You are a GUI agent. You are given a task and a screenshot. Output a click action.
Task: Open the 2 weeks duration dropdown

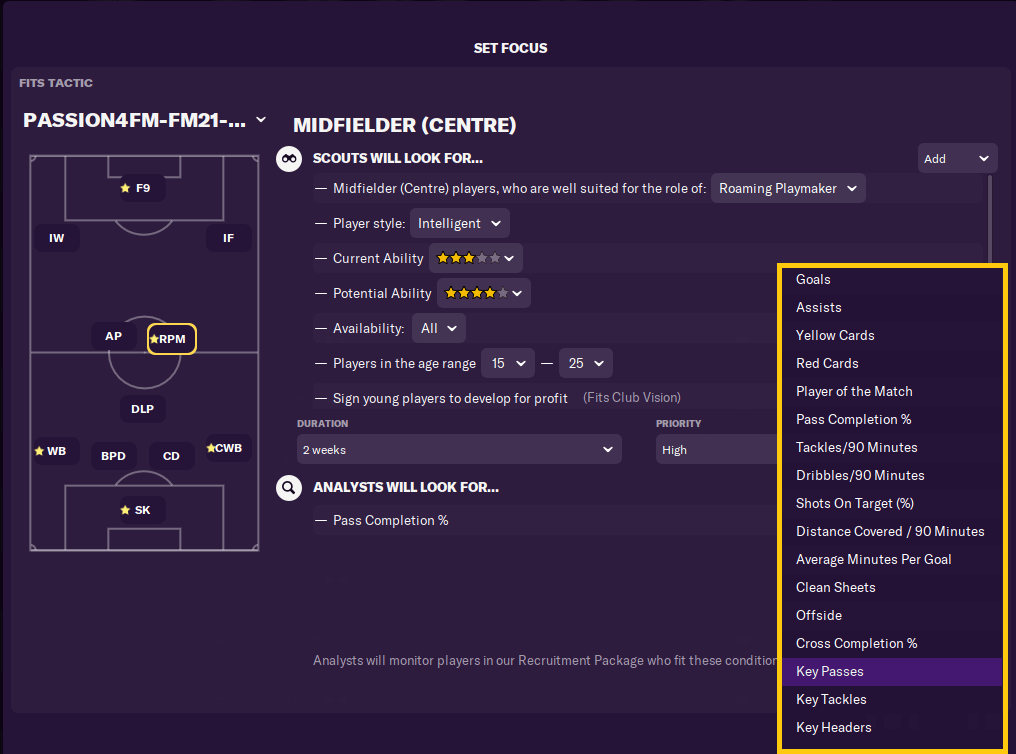click(x=459, y=450)
